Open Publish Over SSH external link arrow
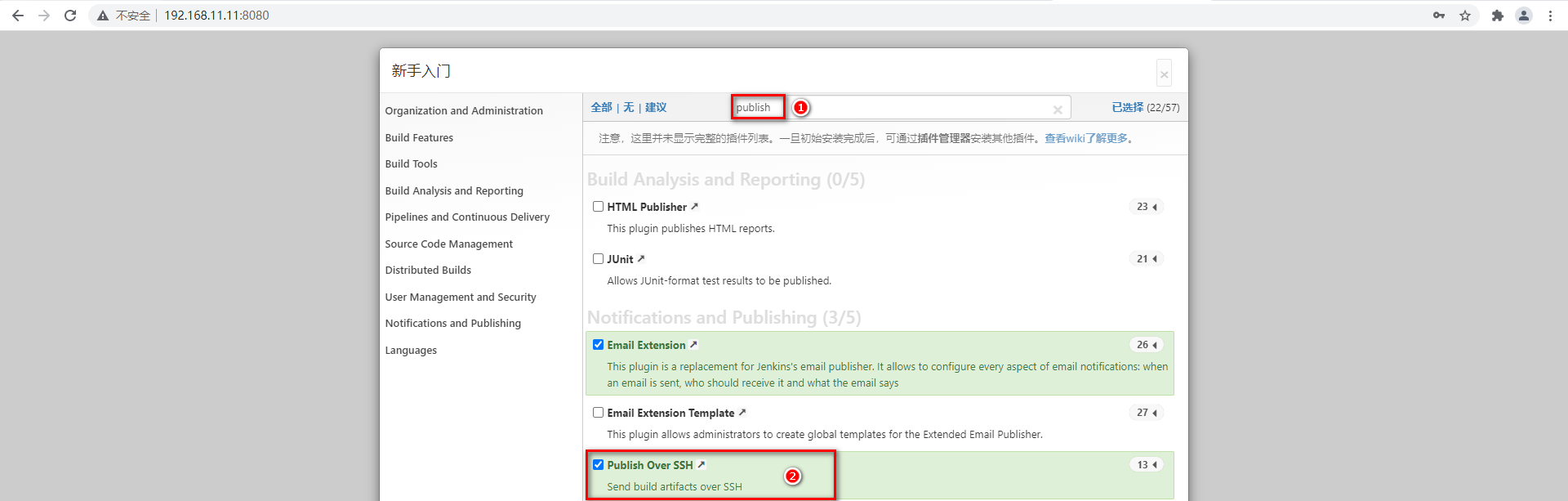 click(701, 465)
